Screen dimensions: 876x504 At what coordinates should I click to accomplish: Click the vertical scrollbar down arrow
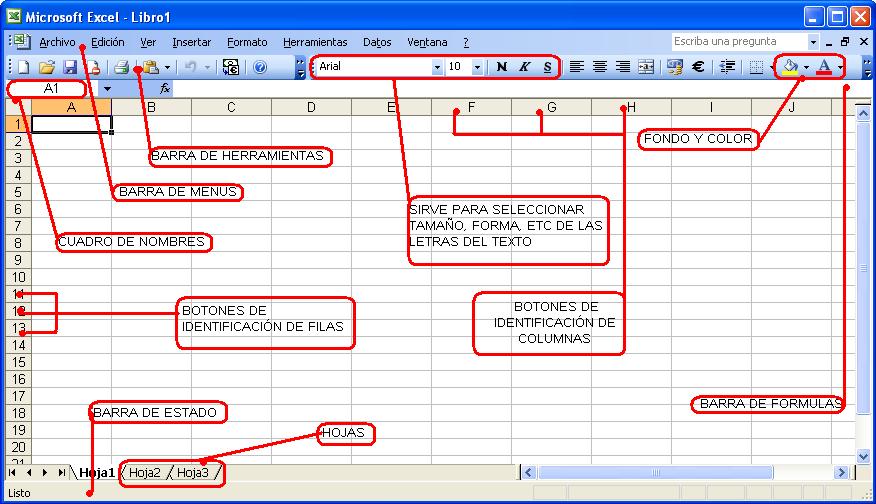(863, 457)
